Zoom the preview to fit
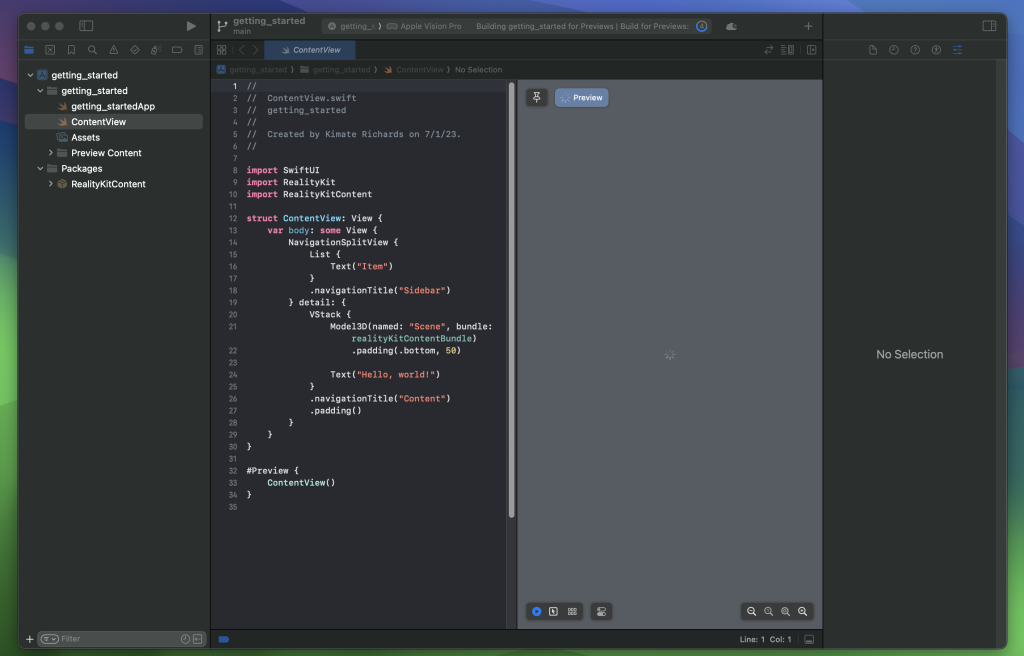Viewport: 1024px width, 656px height. pos(785,611)
